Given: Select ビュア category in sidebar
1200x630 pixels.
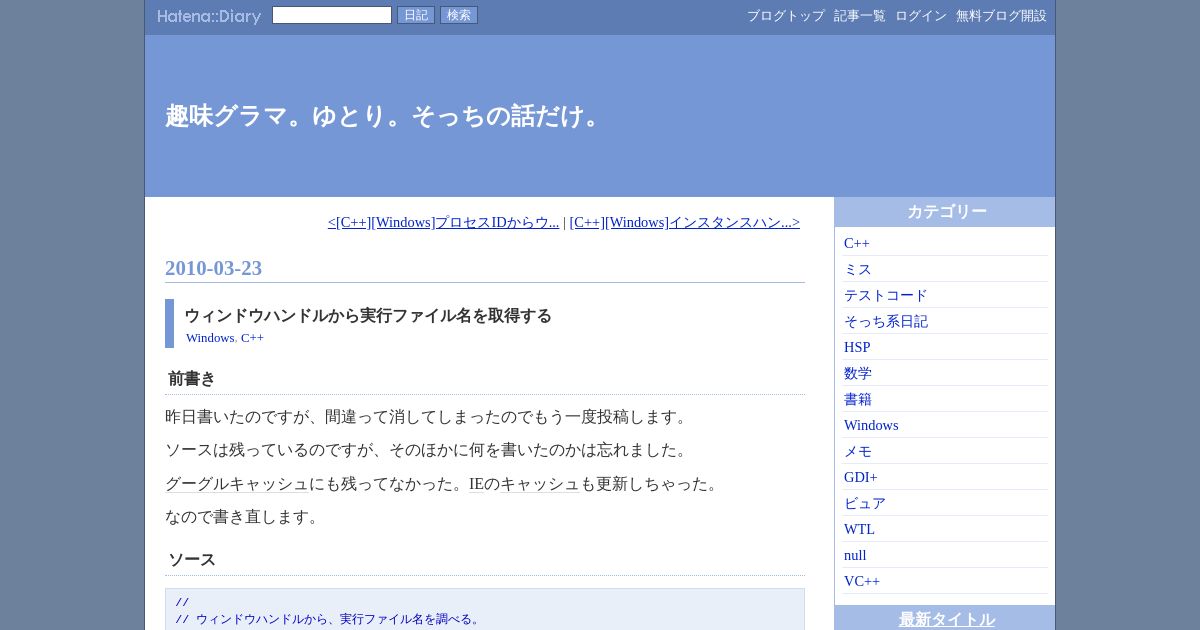Looking at the screenshot, I should click(x=865, y=503).
